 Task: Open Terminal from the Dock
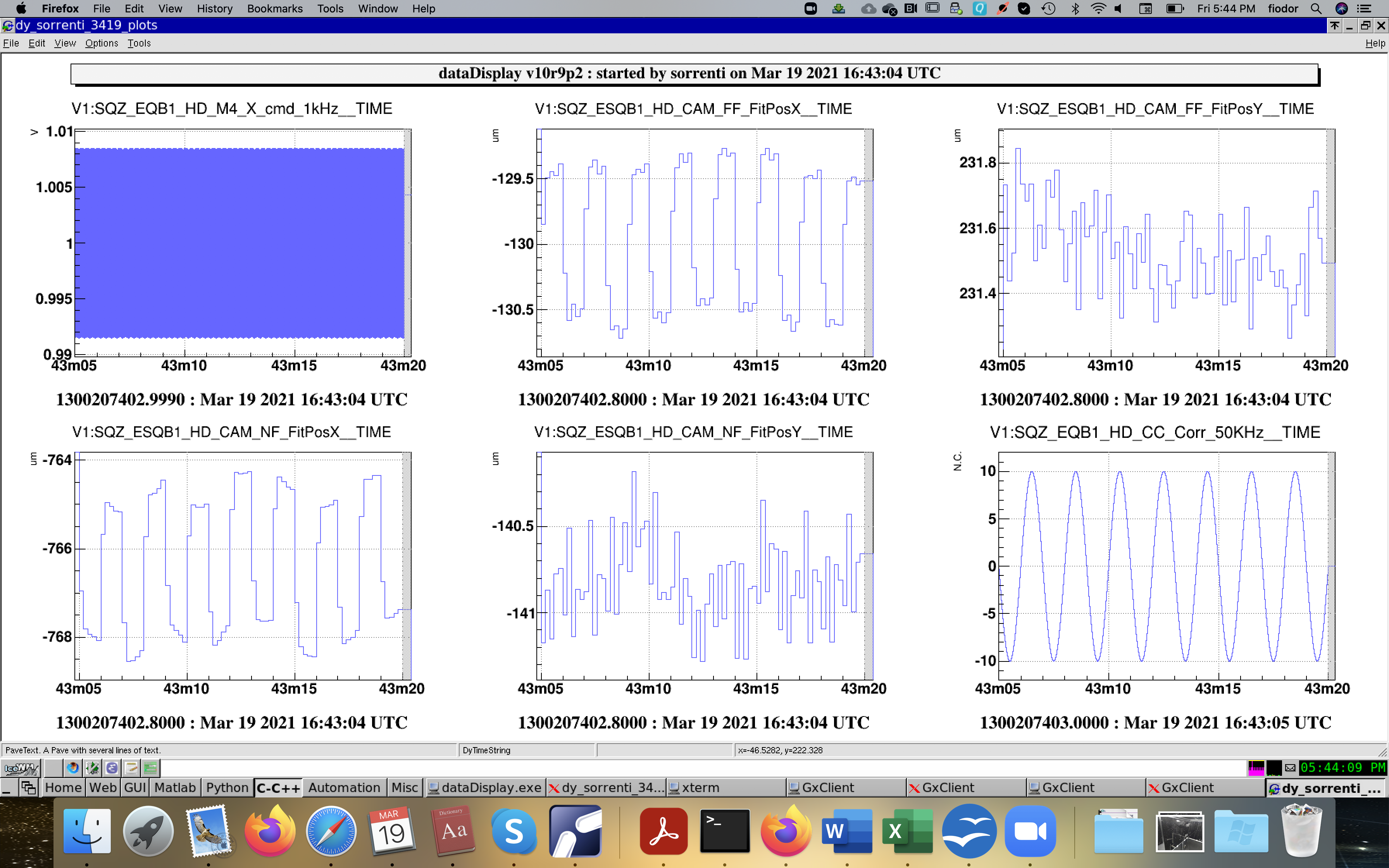pyautogui.click(x=725, y=831)
